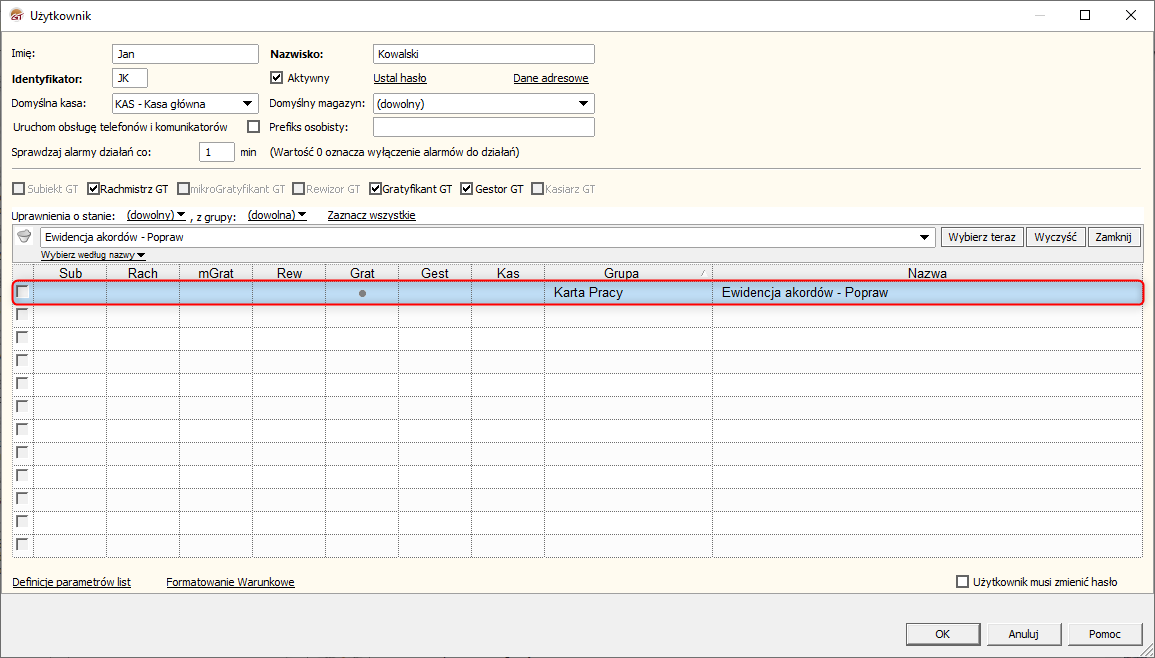Image resolution: width=1155 pixels, height=658 pixels.
Task: Click the Karta Pracy cell
Action: (628, 293)
